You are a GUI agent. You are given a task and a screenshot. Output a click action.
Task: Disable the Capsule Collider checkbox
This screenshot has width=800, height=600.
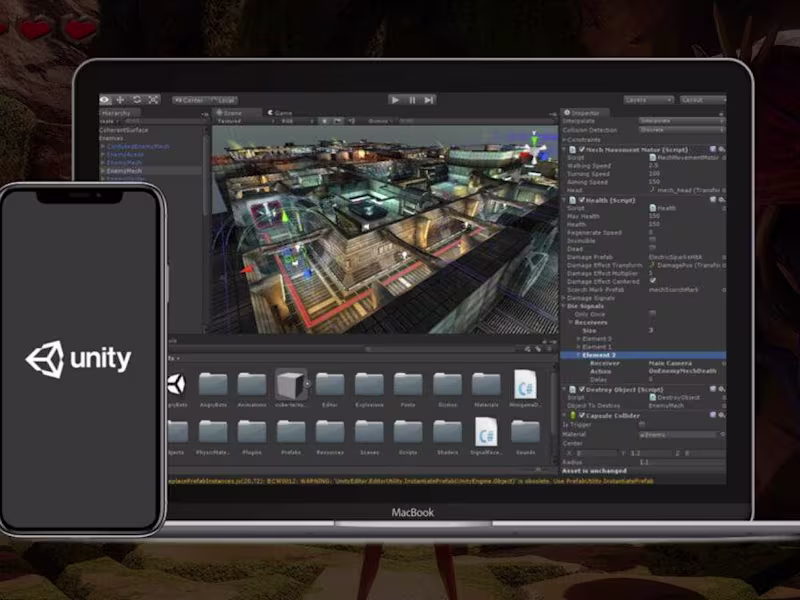pos(582,415)
